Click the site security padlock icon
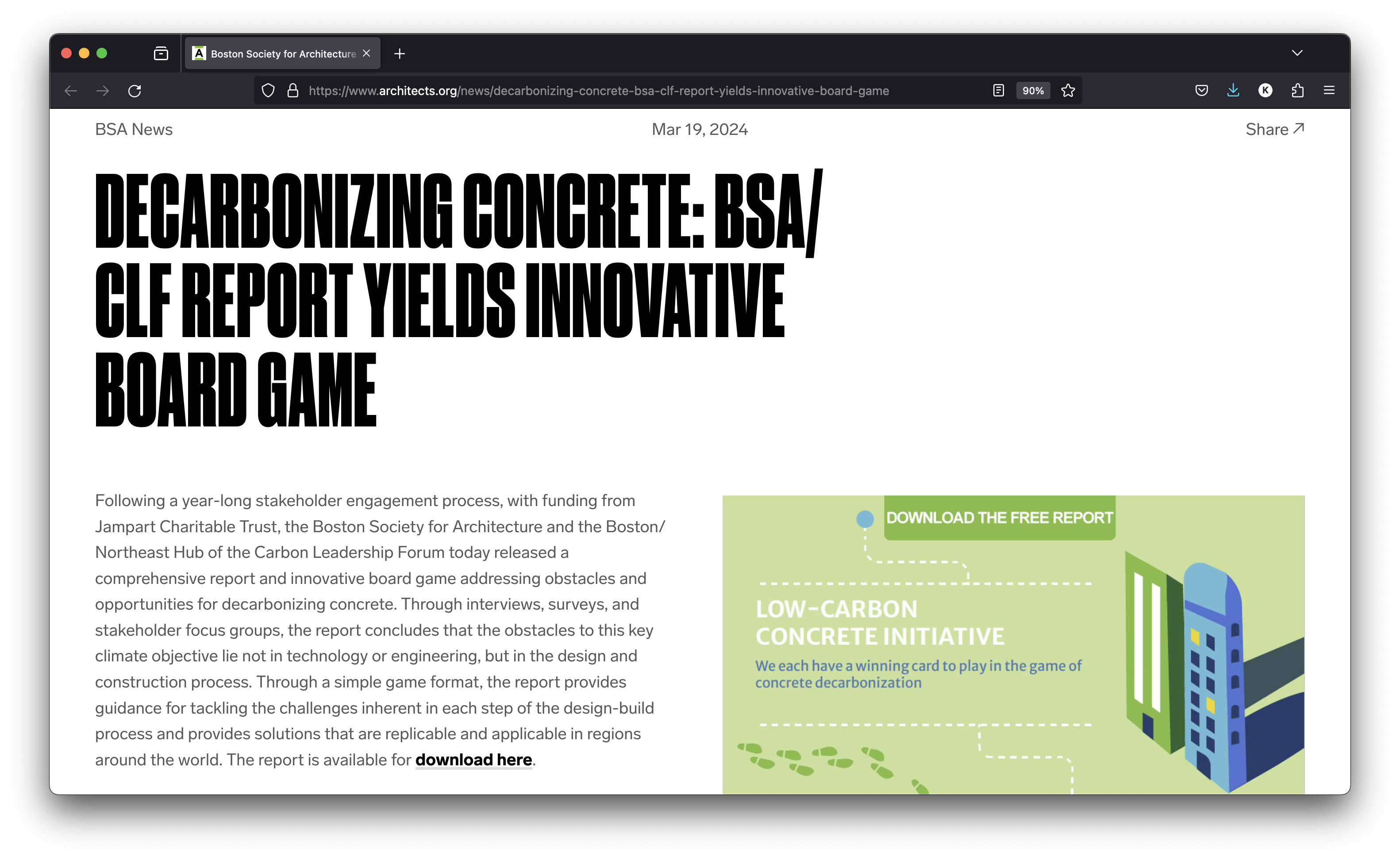The width and height of the screenshot is (1400, 860). pyautogui.click(x=293, y=91)
